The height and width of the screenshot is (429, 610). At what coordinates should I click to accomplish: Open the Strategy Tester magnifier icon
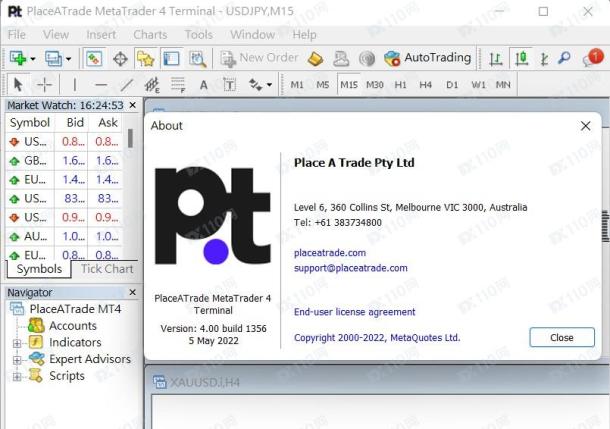[198, 59]
